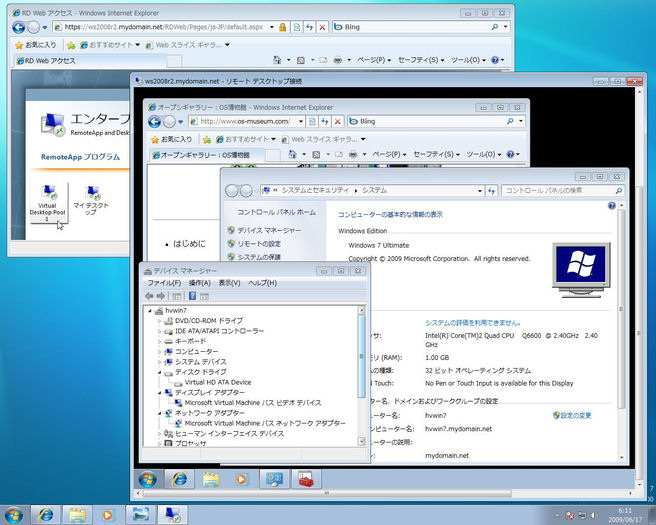Click はじめに link on os-museum page

[x=189, y=244]
